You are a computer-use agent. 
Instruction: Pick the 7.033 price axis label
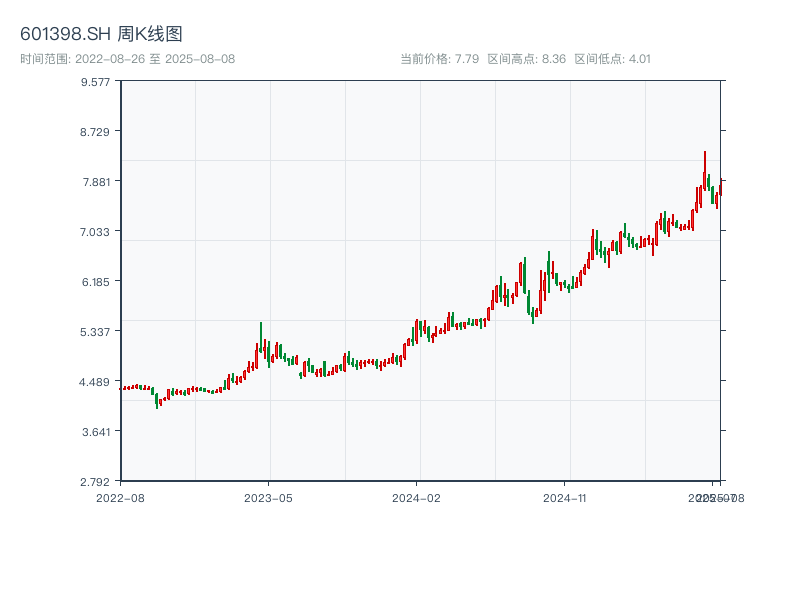pyautogui.click(x=96, y=231)
